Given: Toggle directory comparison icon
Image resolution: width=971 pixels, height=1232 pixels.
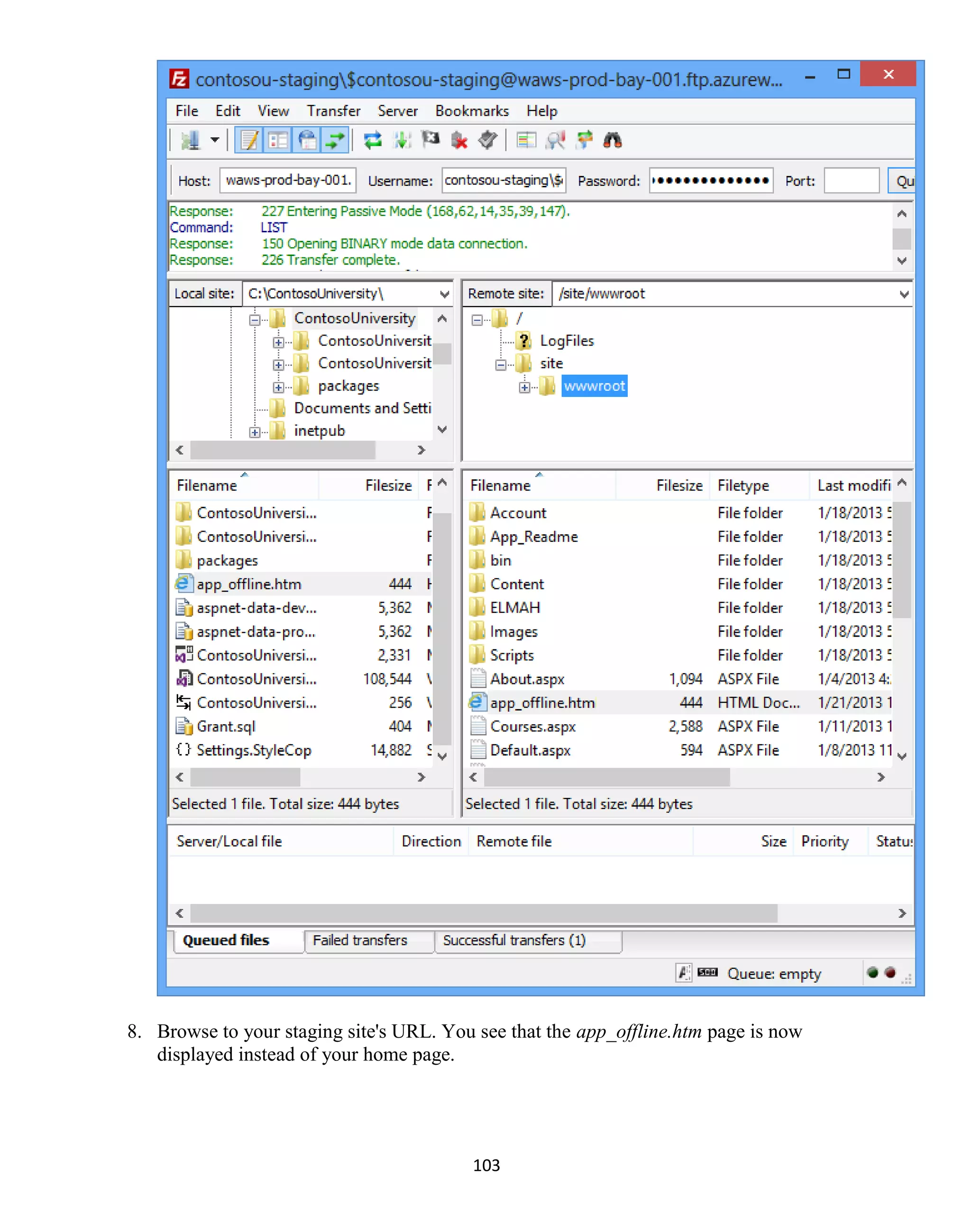Looking at the screenshot, I should [x=555, y=140].
